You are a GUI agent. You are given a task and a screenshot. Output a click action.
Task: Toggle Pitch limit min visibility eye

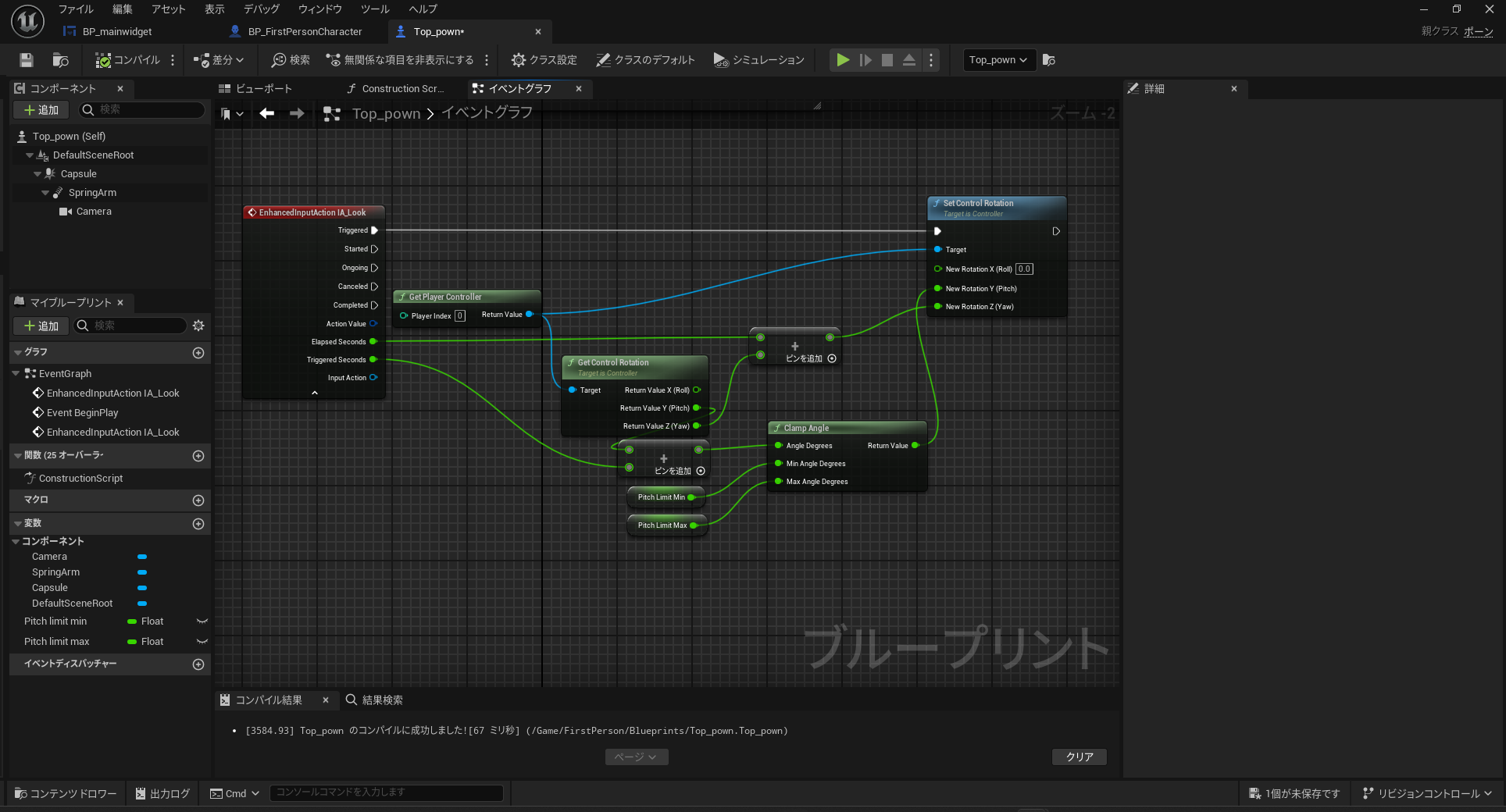pyautogui.click(x=202, y=621)
